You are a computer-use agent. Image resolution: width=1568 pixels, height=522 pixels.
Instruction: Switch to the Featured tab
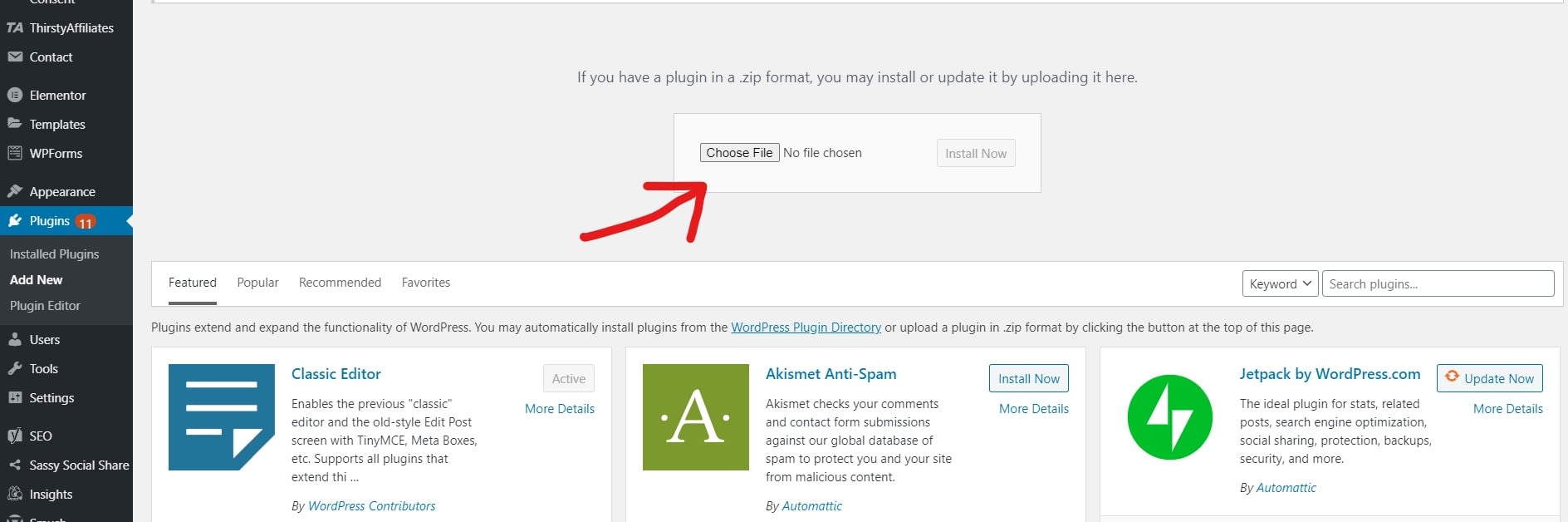[193, 283]
